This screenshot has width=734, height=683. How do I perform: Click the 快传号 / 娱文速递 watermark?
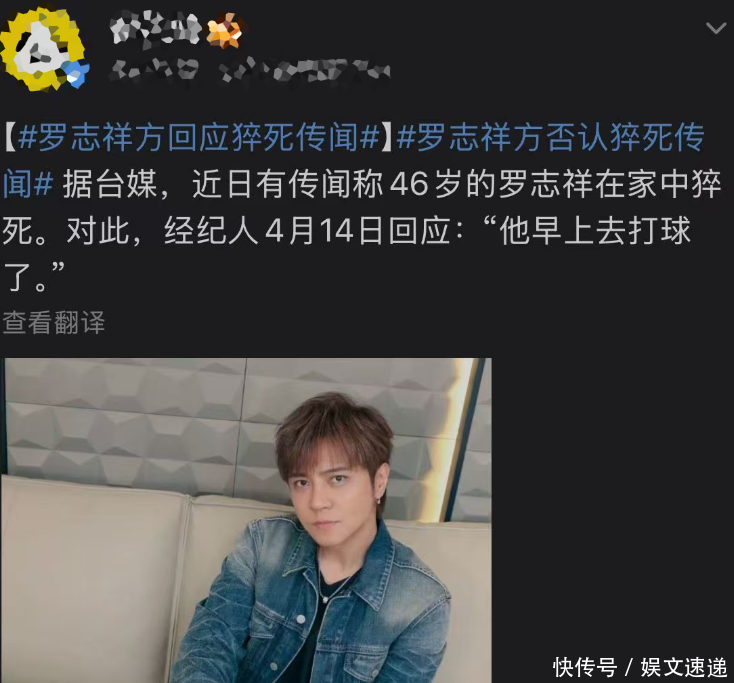point(639,667)
